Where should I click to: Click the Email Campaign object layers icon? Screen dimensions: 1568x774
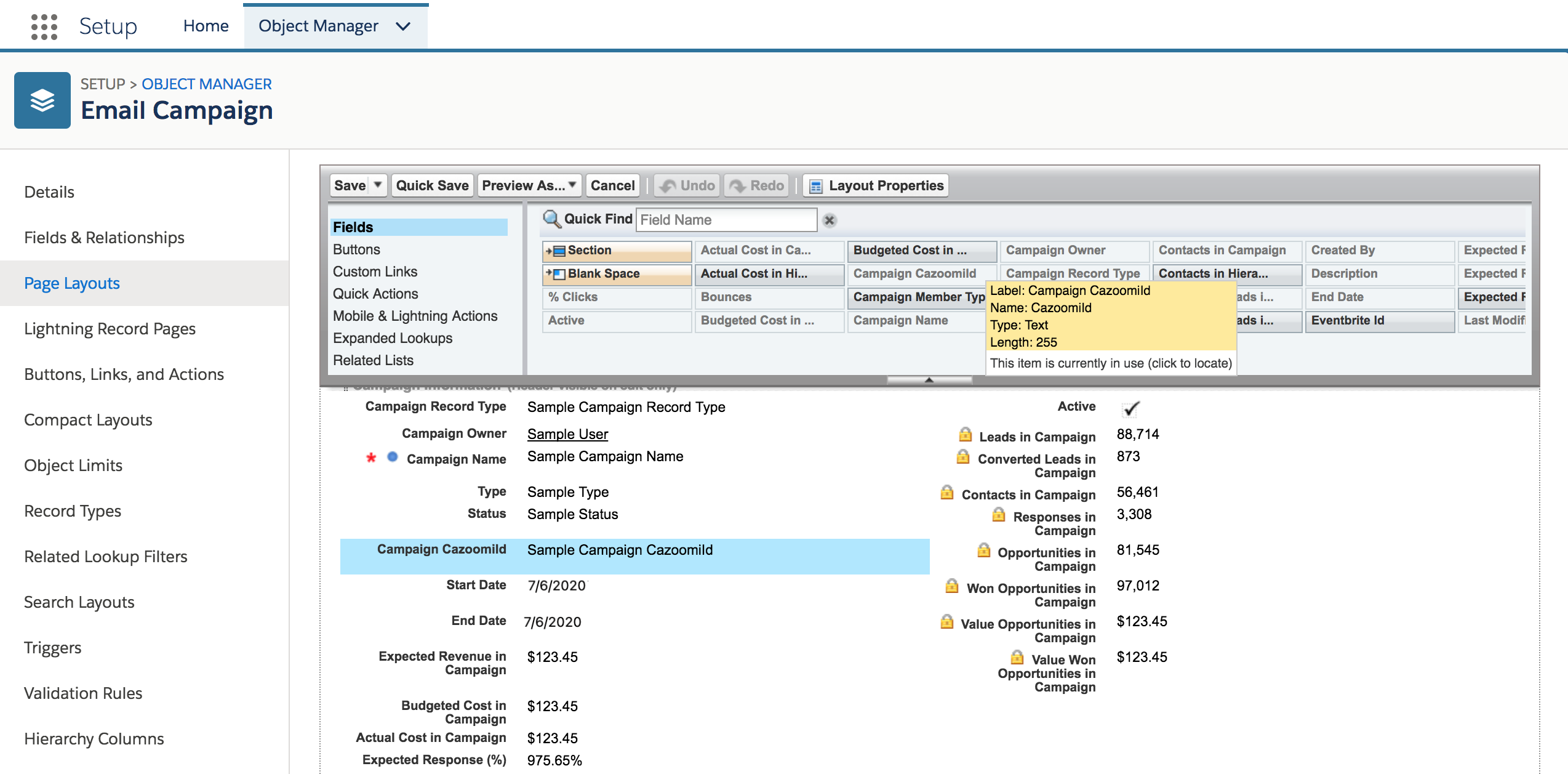tap(42, 100)
